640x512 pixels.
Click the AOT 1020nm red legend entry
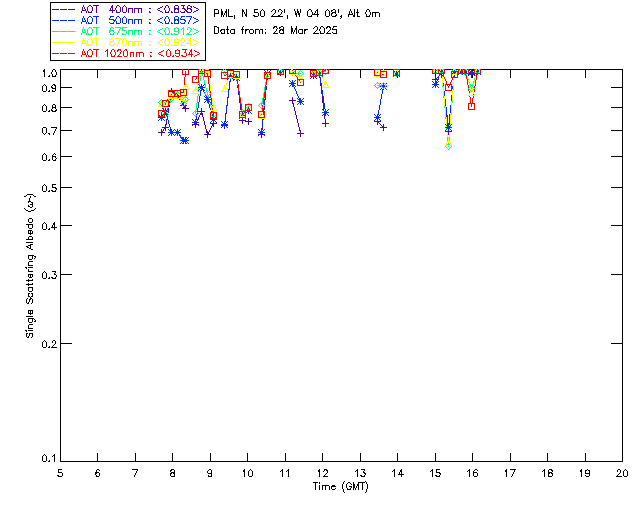139,53
